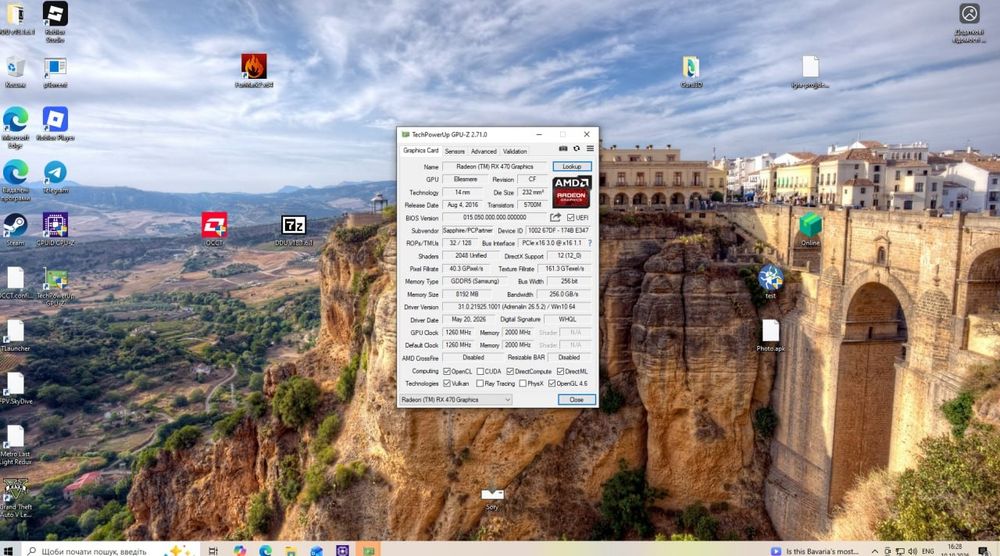The height and width of the screenshot is (556, 1000).
Task: Click the GPU-Z refresh icon
Action: coord(577,149)
